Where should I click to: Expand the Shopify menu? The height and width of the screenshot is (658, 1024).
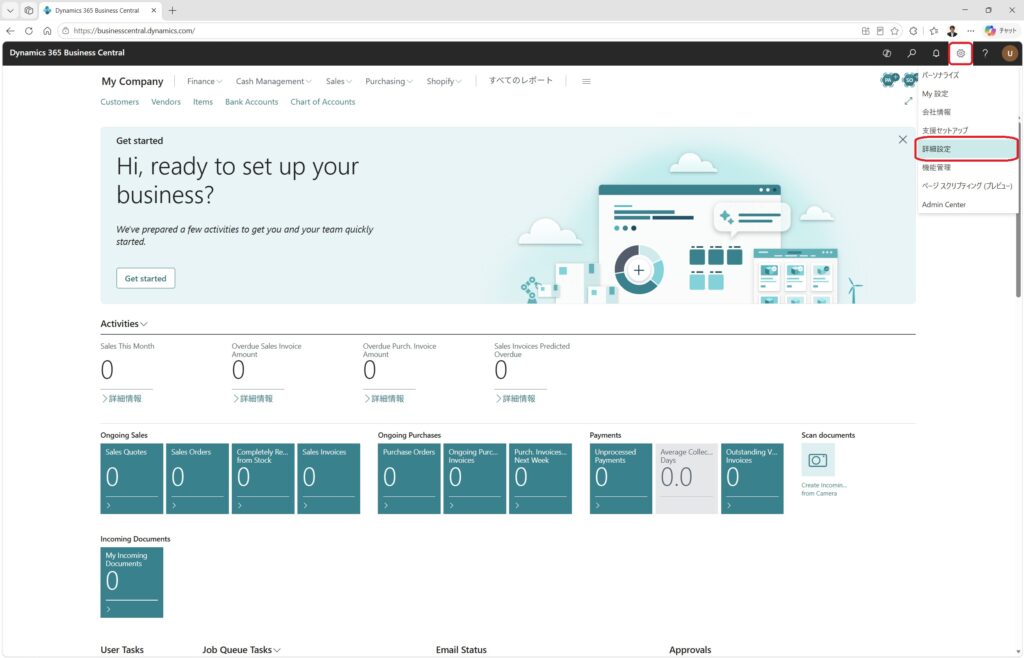pos(444,82)
